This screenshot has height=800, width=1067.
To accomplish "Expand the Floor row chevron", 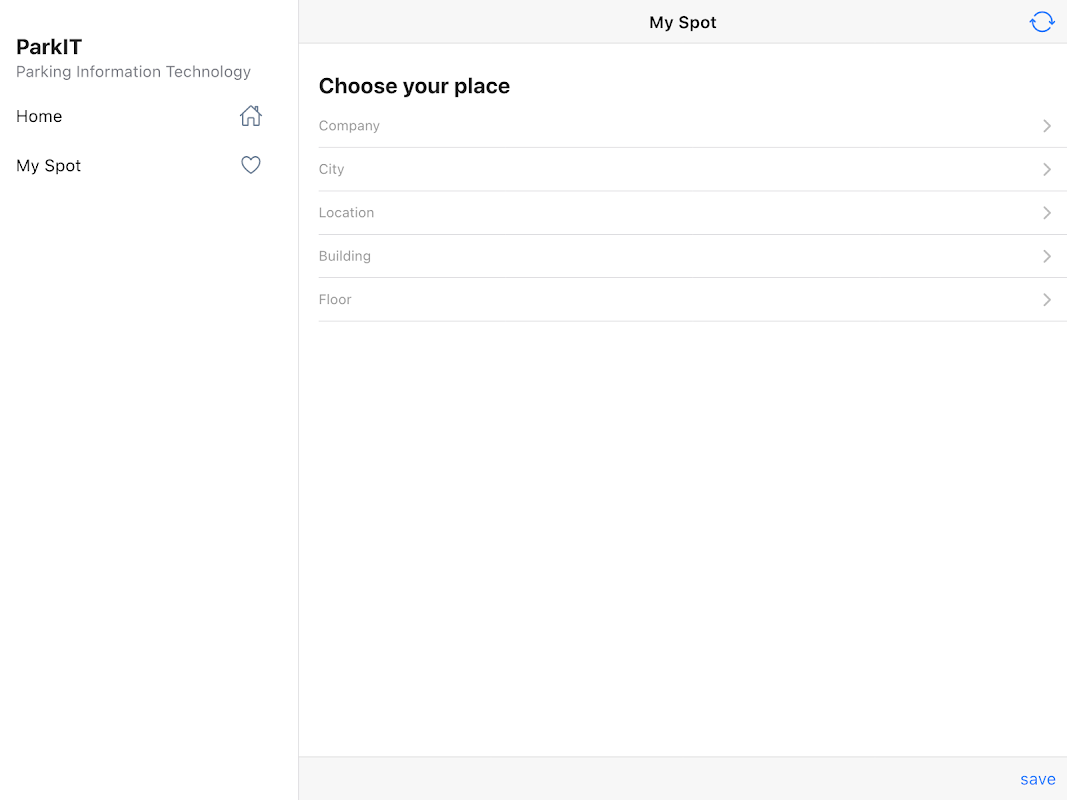I will pyautogui.click(x=1047, y=300).
